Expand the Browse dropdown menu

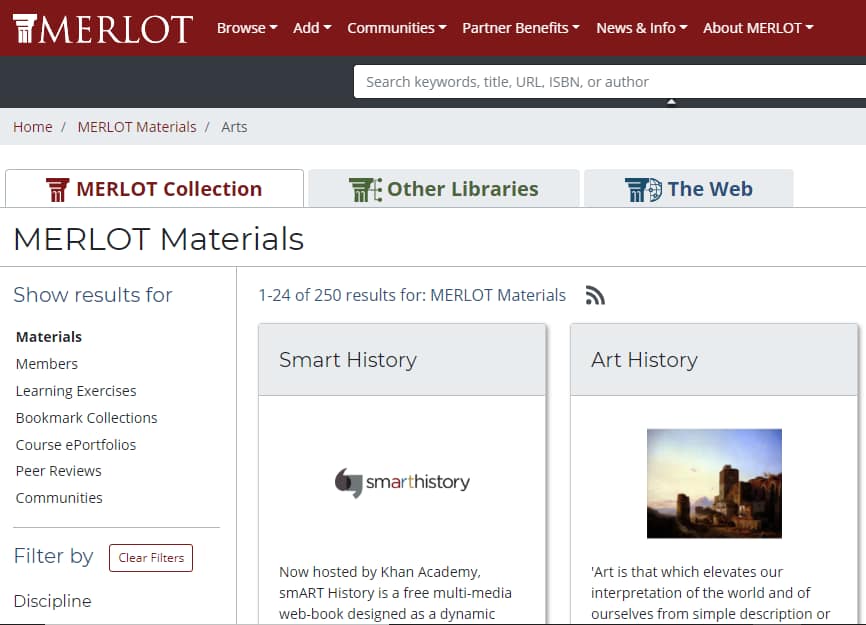(x=247, y=28)
